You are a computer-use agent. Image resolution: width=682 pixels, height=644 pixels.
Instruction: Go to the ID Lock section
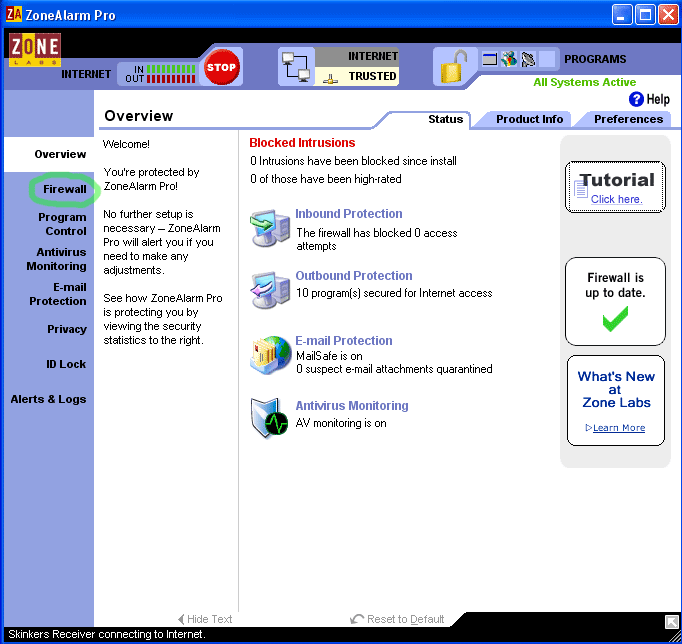(x=66, y=364)
